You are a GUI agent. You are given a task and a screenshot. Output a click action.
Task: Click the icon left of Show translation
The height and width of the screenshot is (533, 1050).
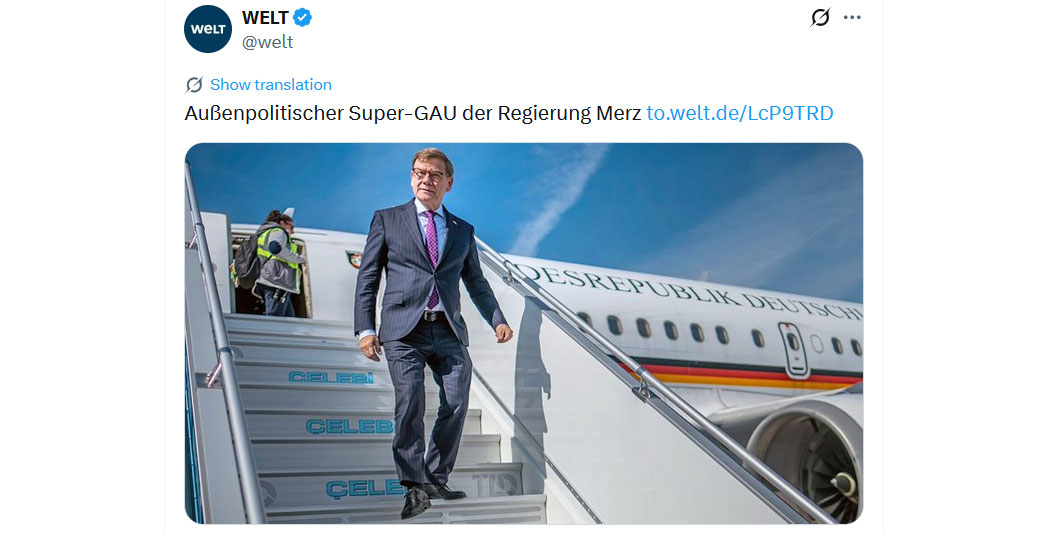point(194,85)
